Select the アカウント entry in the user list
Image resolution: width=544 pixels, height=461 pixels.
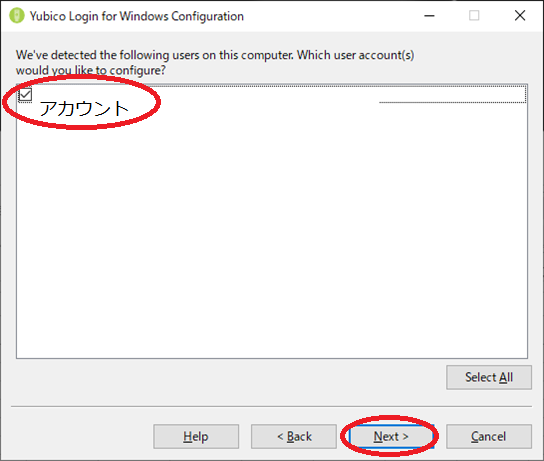coord(84,108)
